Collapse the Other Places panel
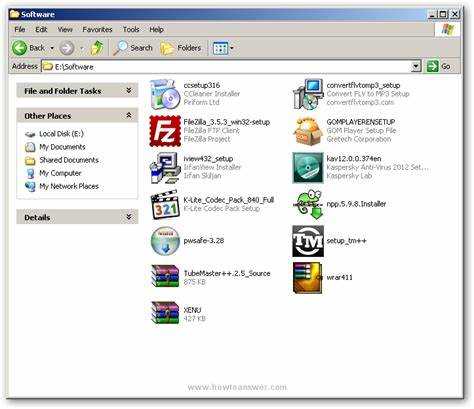The image size is (474, 409). point(129,115)
